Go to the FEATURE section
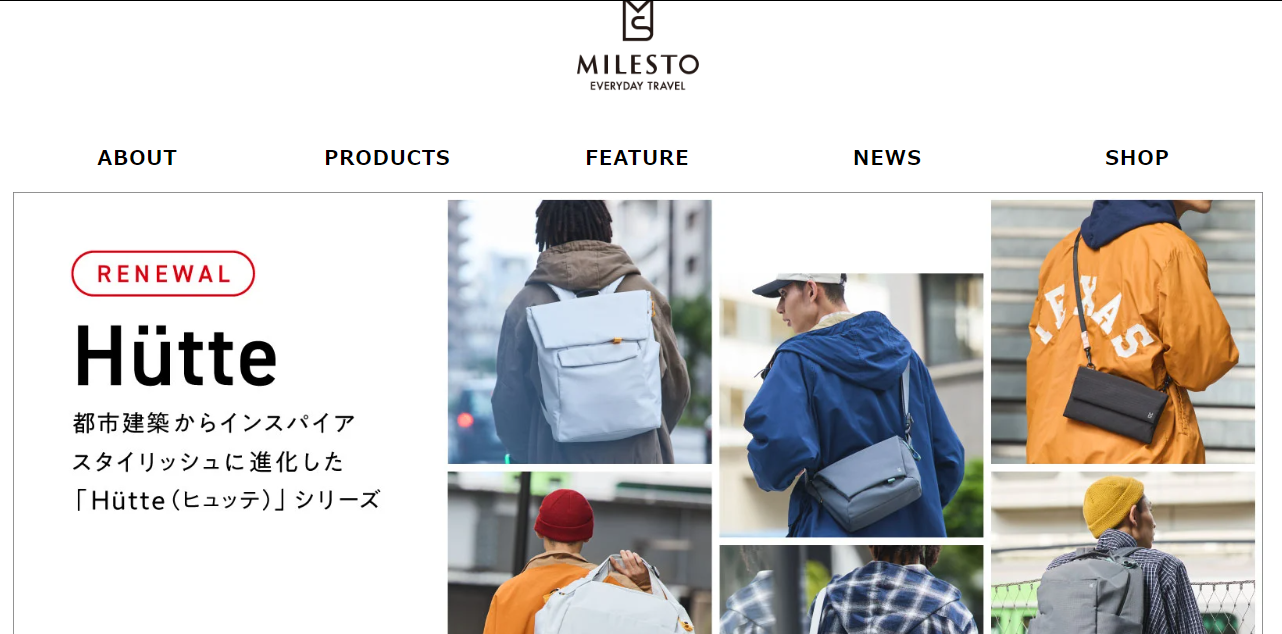1282x634 pixels. point(637,158)
